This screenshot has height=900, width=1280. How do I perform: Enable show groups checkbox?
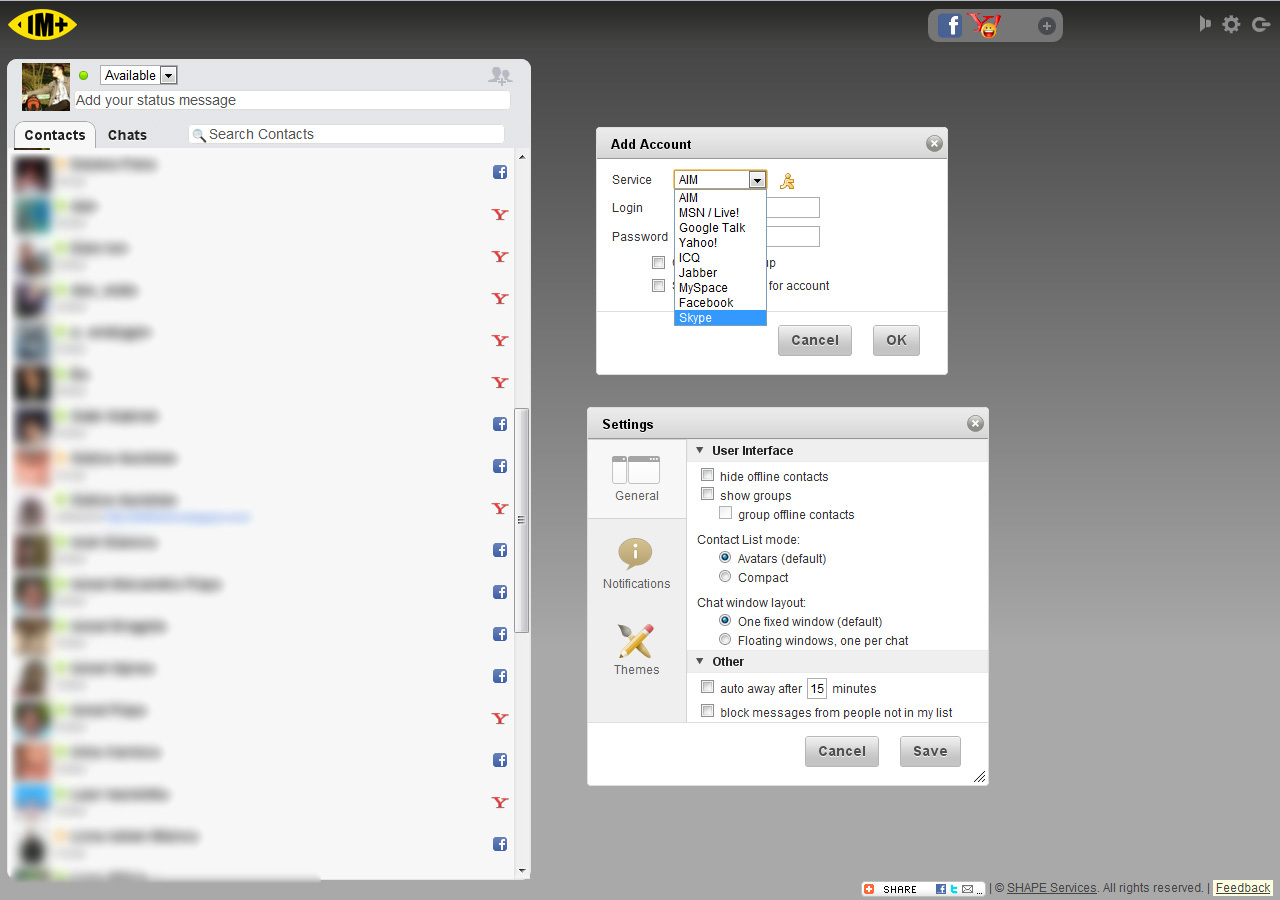(x=708, y=495)
